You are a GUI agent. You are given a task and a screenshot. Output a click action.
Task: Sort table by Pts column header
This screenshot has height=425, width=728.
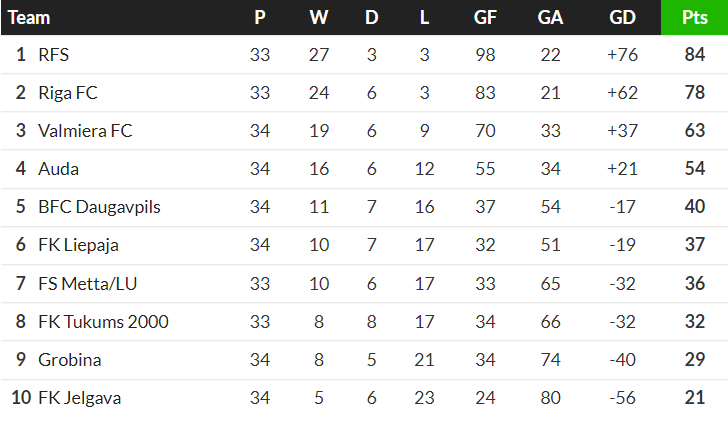click(x=695, y=17)
